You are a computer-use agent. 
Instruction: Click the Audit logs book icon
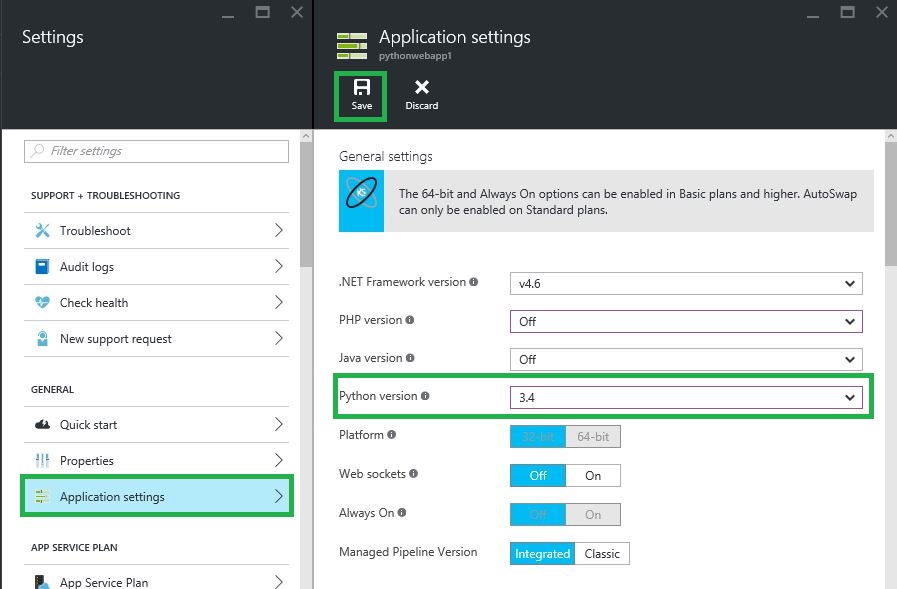coord(42,266)
